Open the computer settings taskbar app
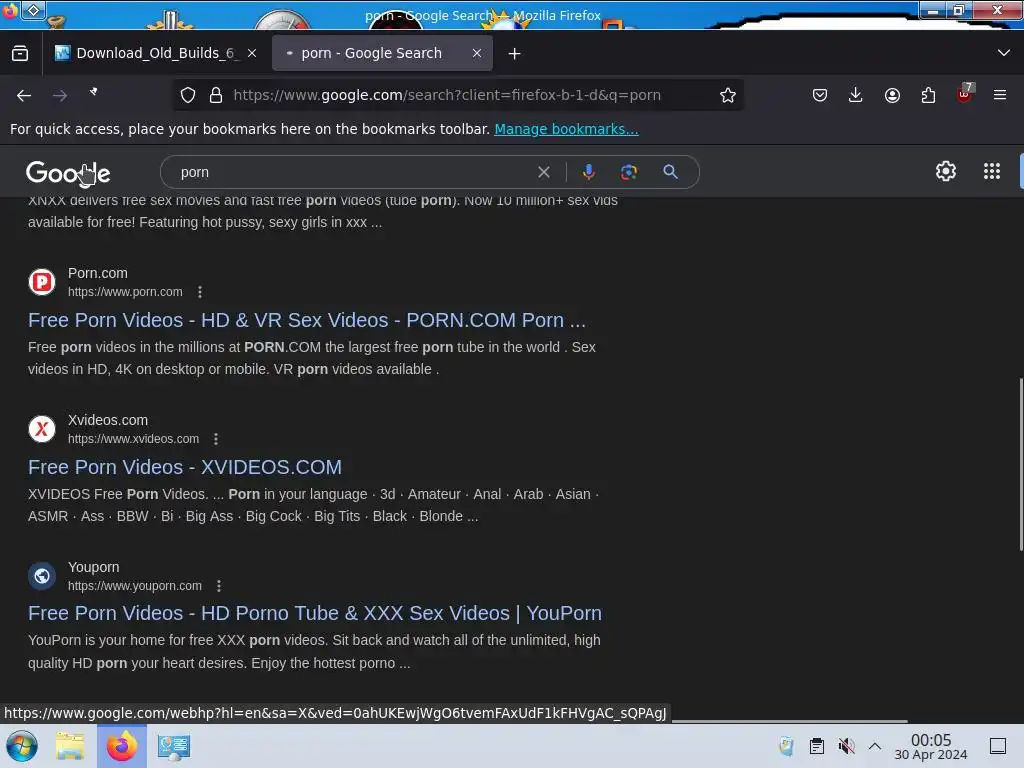The height and width of the screenshot is (768, 1024). coord(174,746)
